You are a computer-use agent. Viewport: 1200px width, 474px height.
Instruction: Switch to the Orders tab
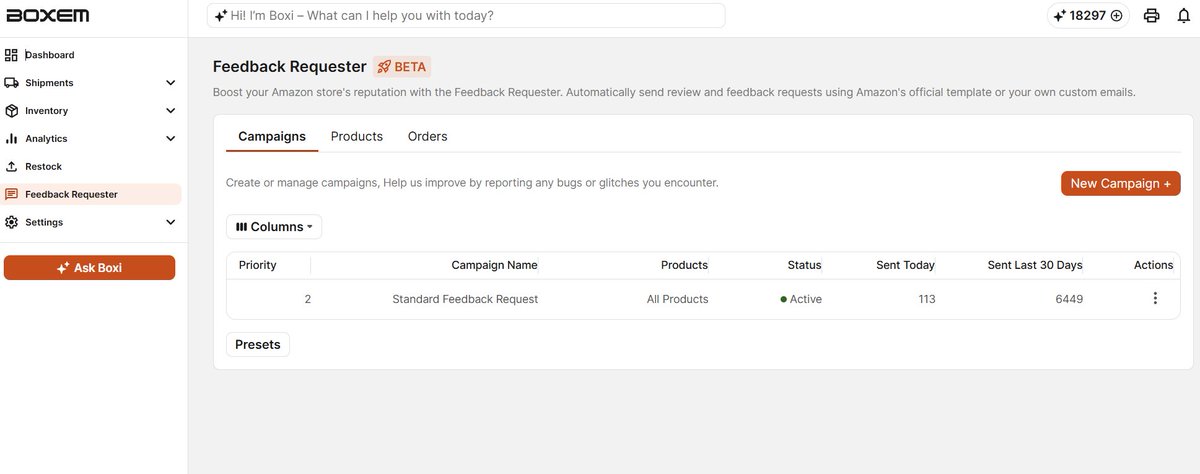pos(427,136)
